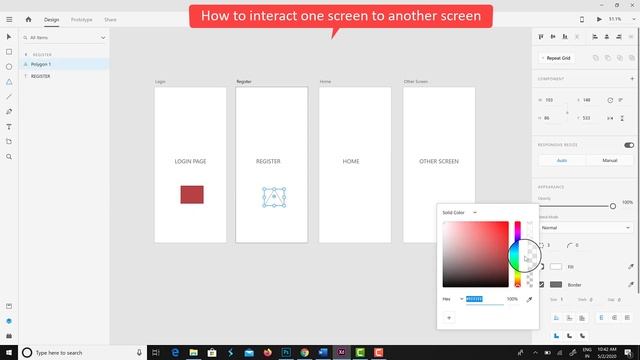Screen dimensions: 640x360
Task: Select the Polygon 1 layer
Action: click(x=64, y=64)
